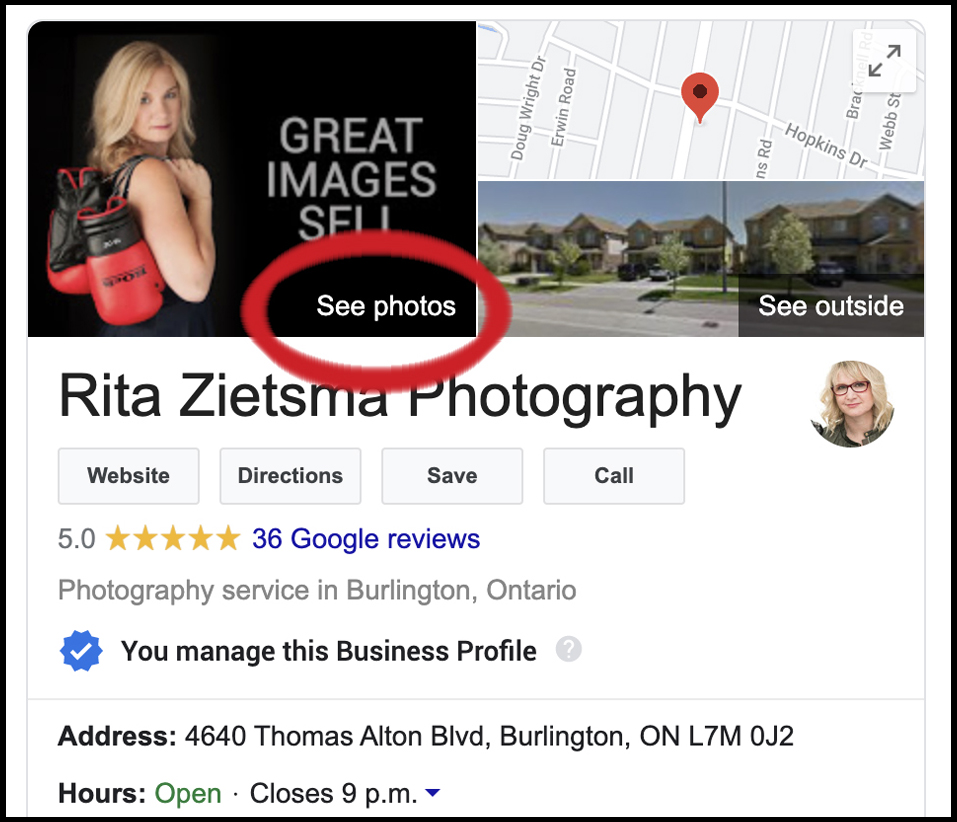The height and width of the screenshot is (822, 957).
Task: Click the Website button
Action: [129, 476]
